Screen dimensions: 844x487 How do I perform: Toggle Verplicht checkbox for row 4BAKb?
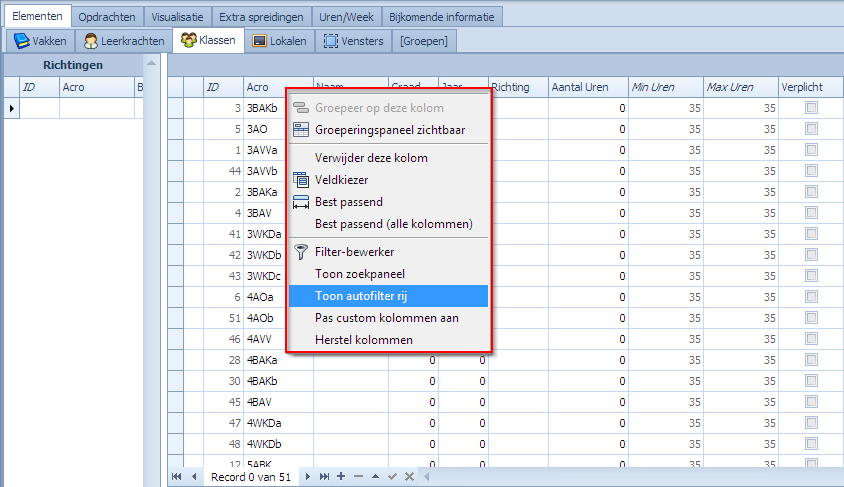click(x=811, y=380)
